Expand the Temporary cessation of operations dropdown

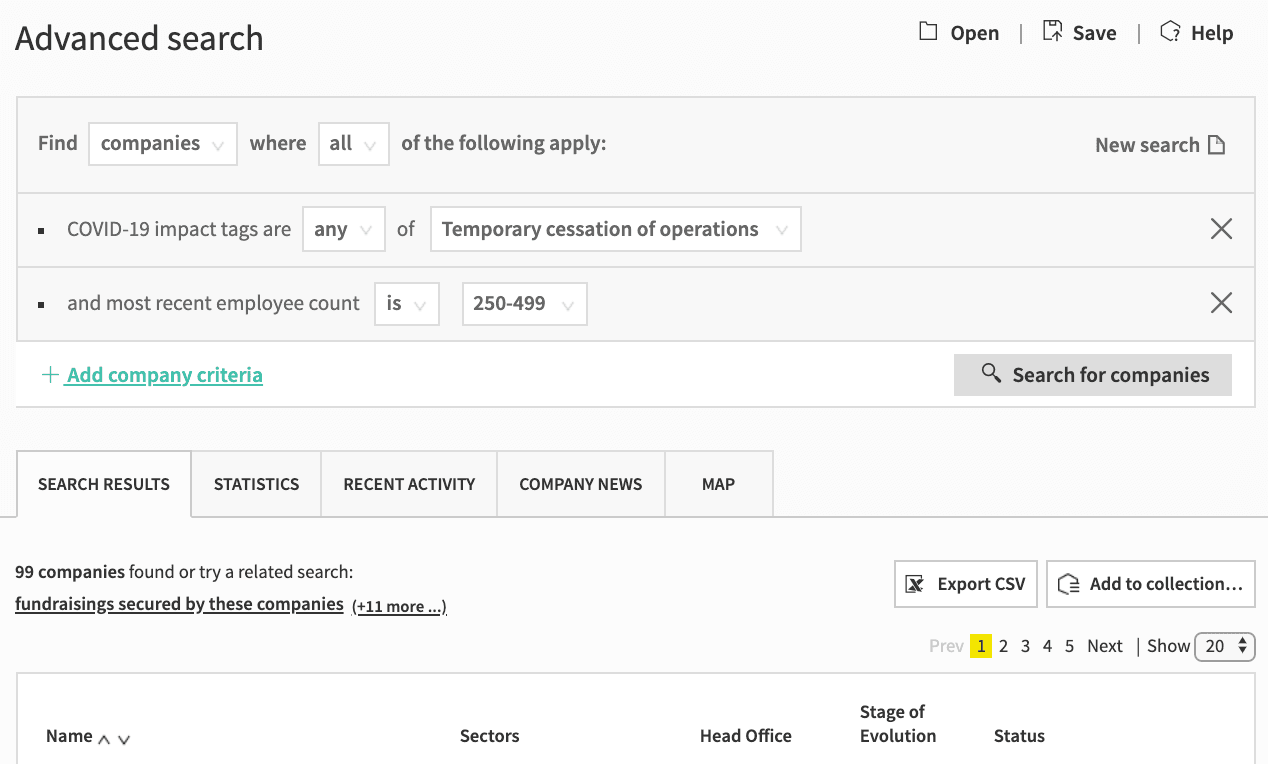point(615,229)
